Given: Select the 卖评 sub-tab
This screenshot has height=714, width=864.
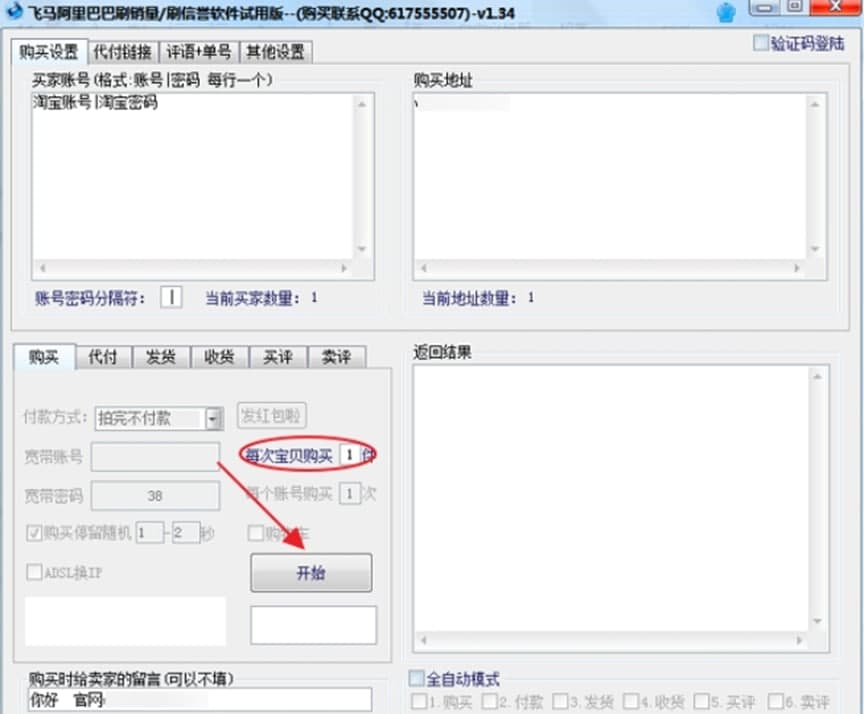Looking at the screenshot, I should [337, 357].
